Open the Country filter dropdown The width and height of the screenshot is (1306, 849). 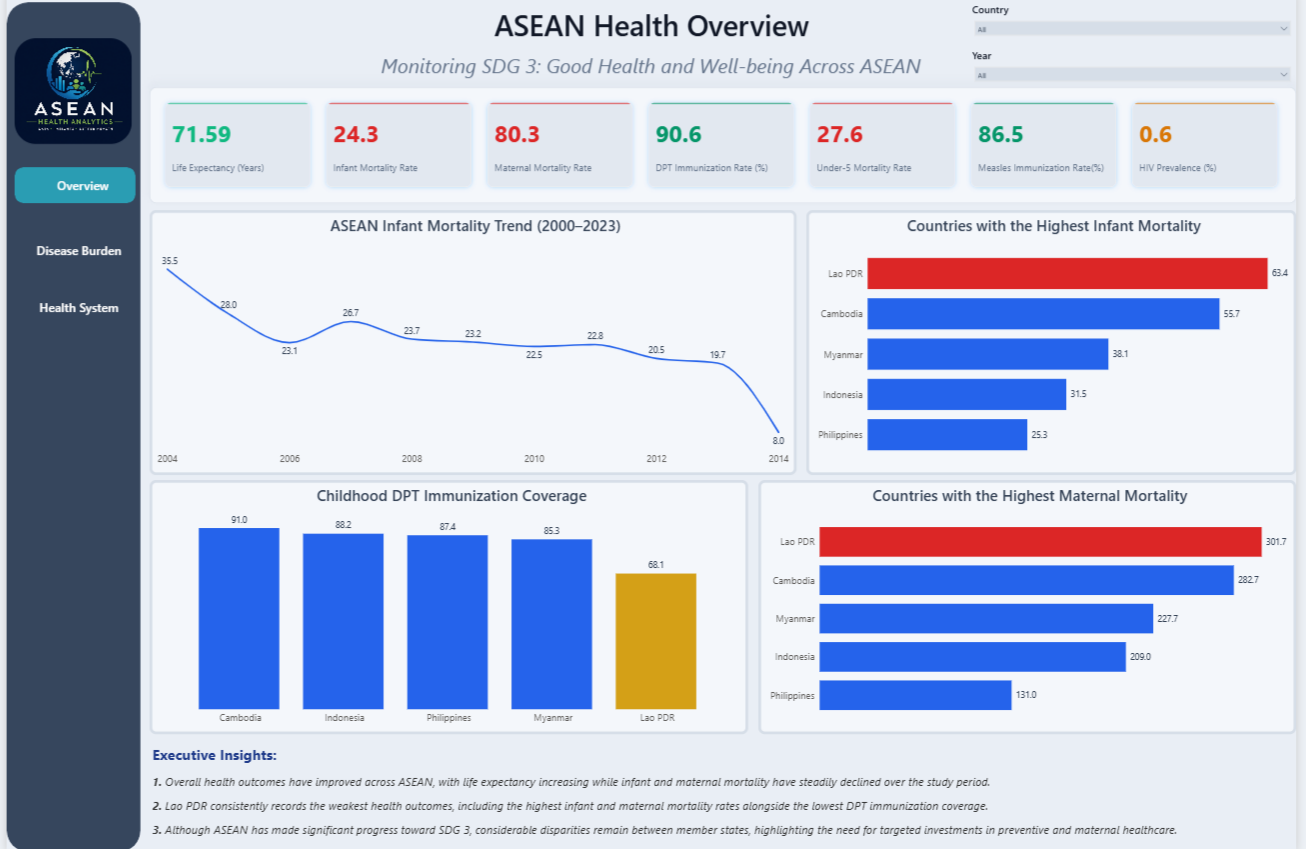pyautogui.click(x=1131, y=29)
